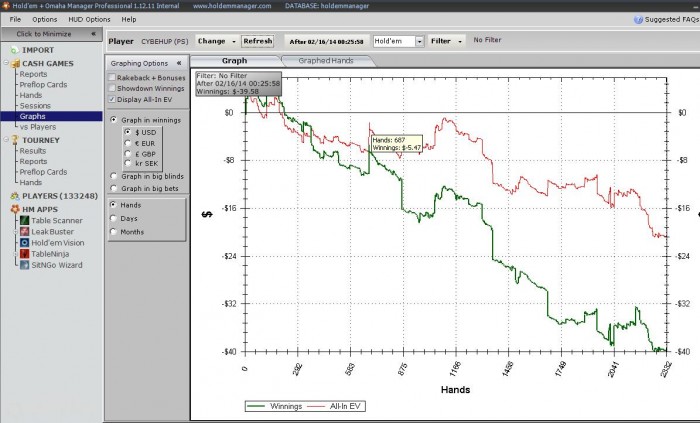The width and height of the screenshot is (700, 423).
Task: Click the After 02/16/14 date button
Action: (326, 41)
